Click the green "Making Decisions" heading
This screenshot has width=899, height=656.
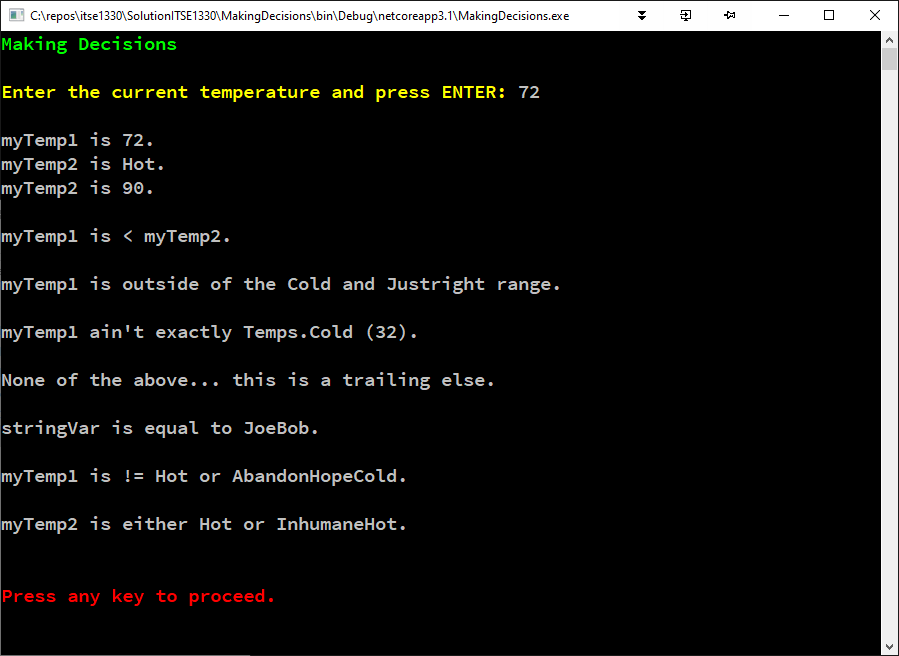point(89,44)
